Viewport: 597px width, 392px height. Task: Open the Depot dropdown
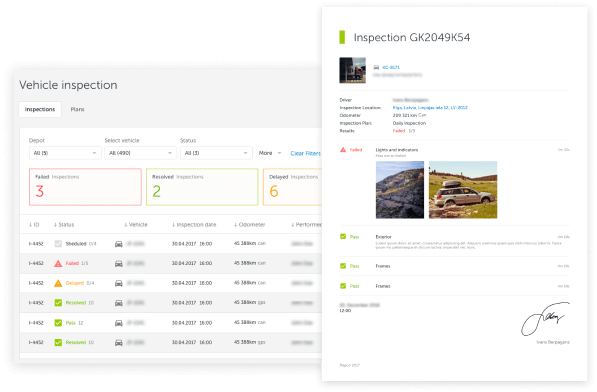[65, 153]
